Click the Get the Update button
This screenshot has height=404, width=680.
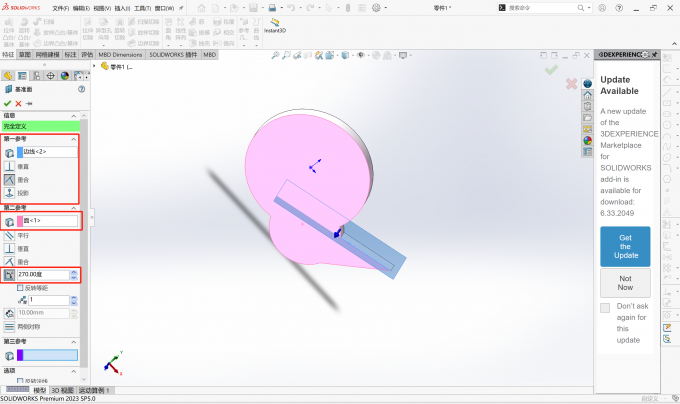tap(625, 247)
